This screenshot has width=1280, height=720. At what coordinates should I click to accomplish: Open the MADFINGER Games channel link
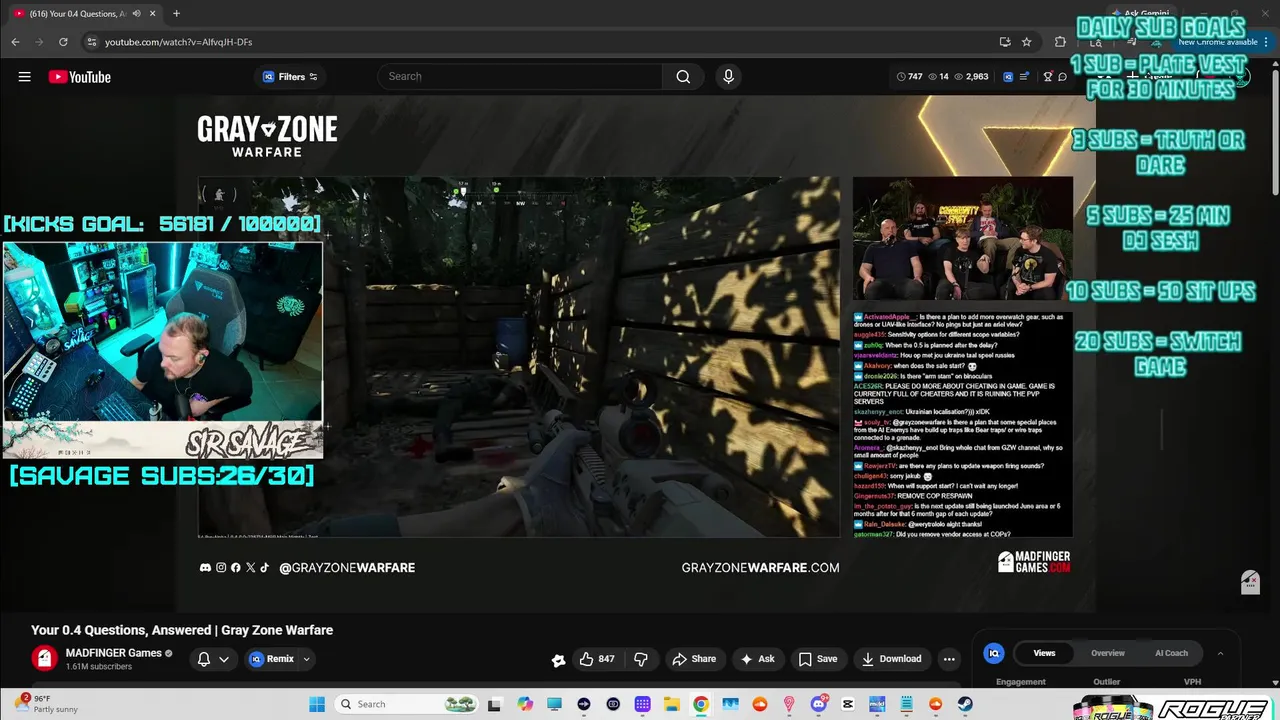pyautogui.click(x=113, y=653)
